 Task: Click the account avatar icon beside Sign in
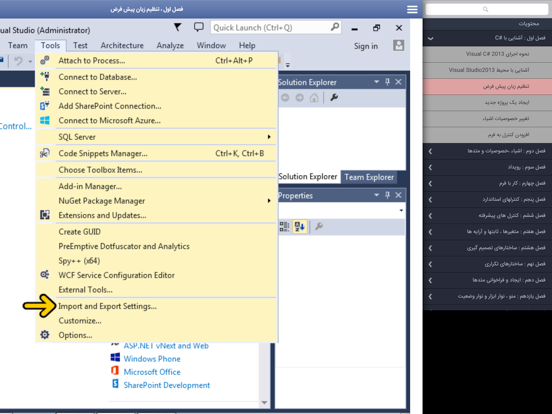[x=399, y=45]
